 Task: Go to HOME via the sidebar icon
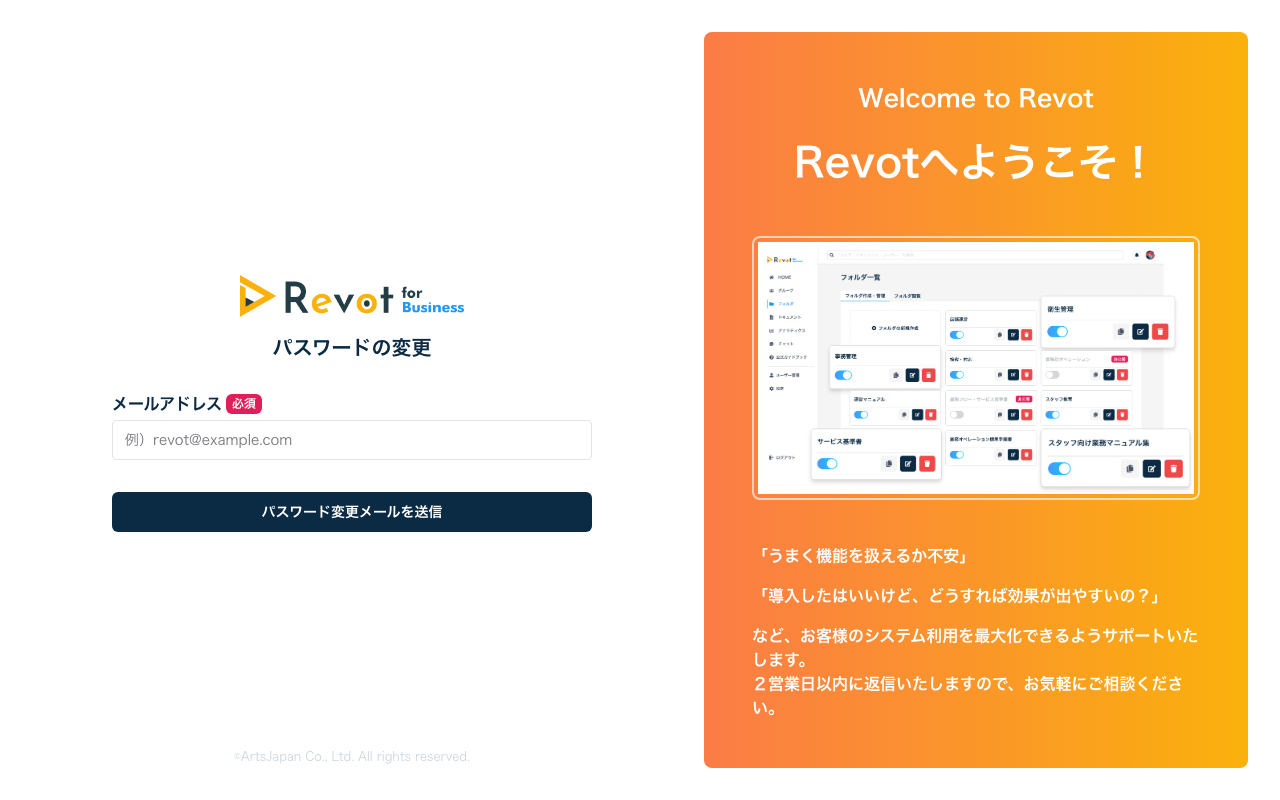(771, 277)
